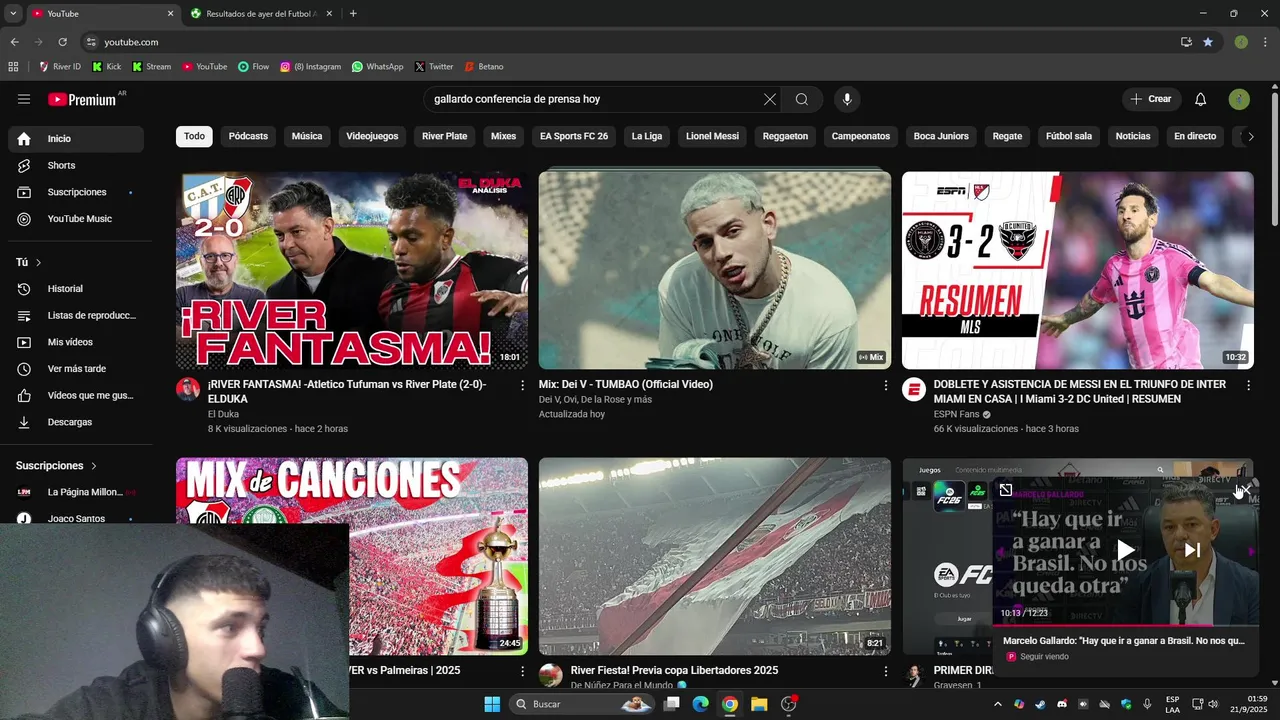Open options for Mix Dei V TUMBAO
Screen dimensions: 1280x720
click(885, 385)
